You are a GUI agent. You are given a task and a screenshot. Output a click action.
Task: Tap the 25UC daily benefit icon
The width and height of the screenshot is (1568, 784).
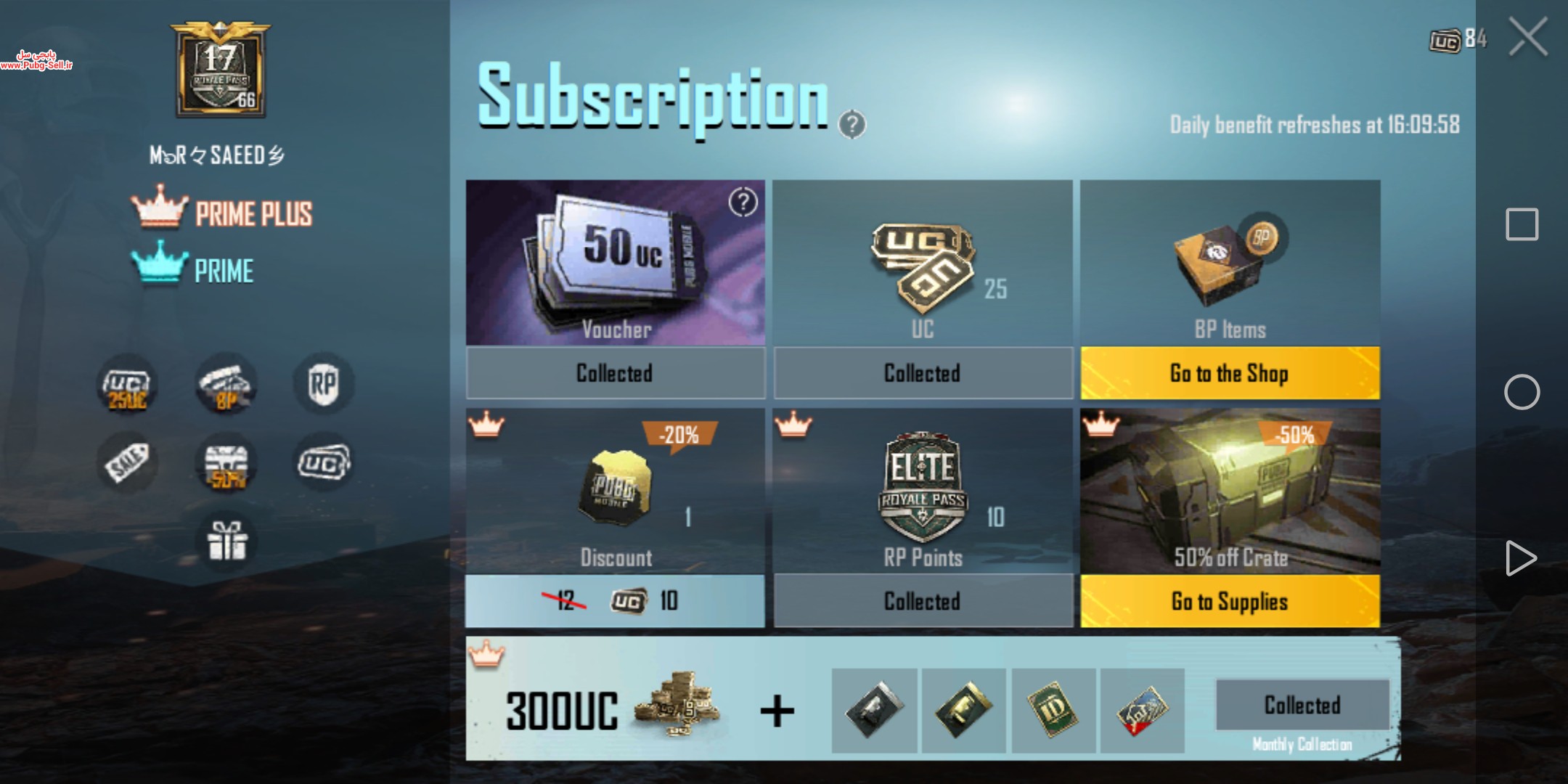pos(127,384)
